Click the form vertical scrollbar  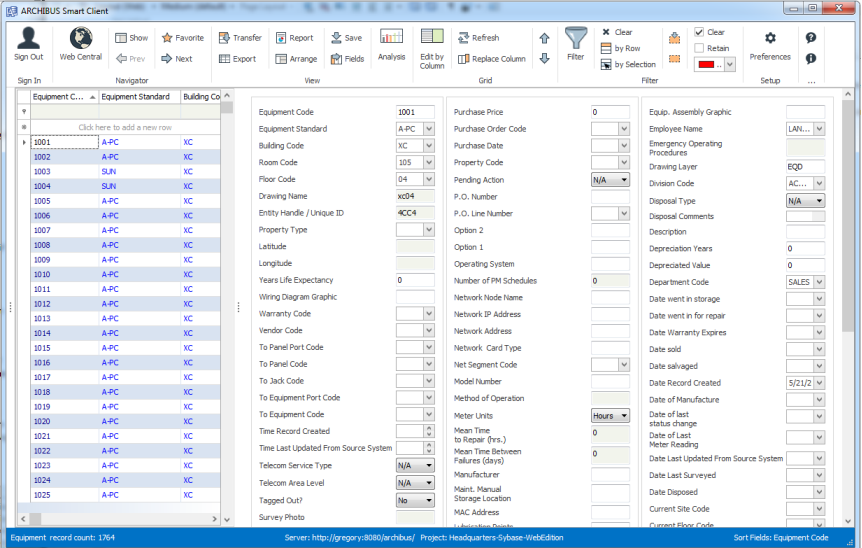pos(848,308)
